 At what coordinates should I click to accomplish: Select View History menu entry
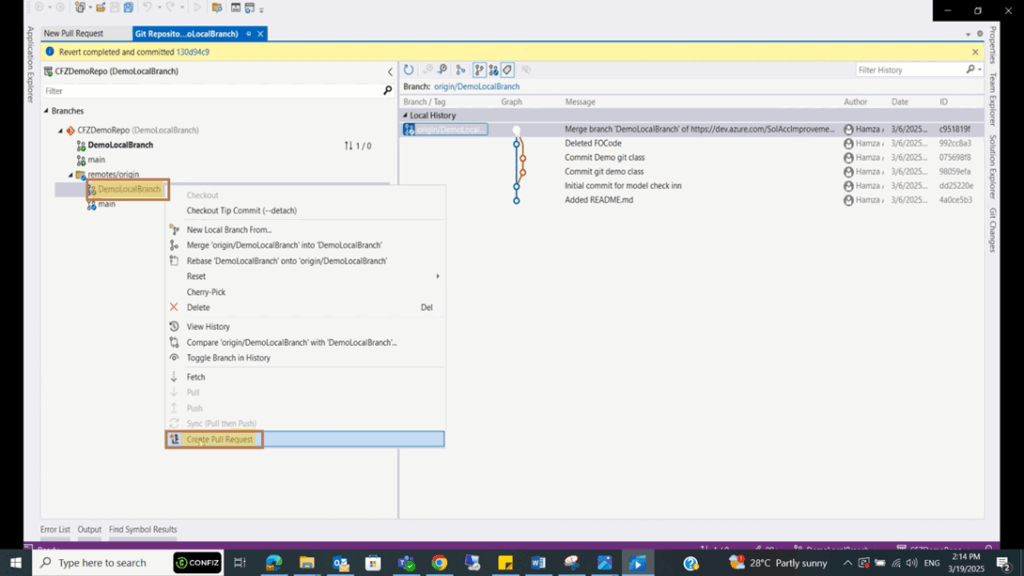(305, 327)
